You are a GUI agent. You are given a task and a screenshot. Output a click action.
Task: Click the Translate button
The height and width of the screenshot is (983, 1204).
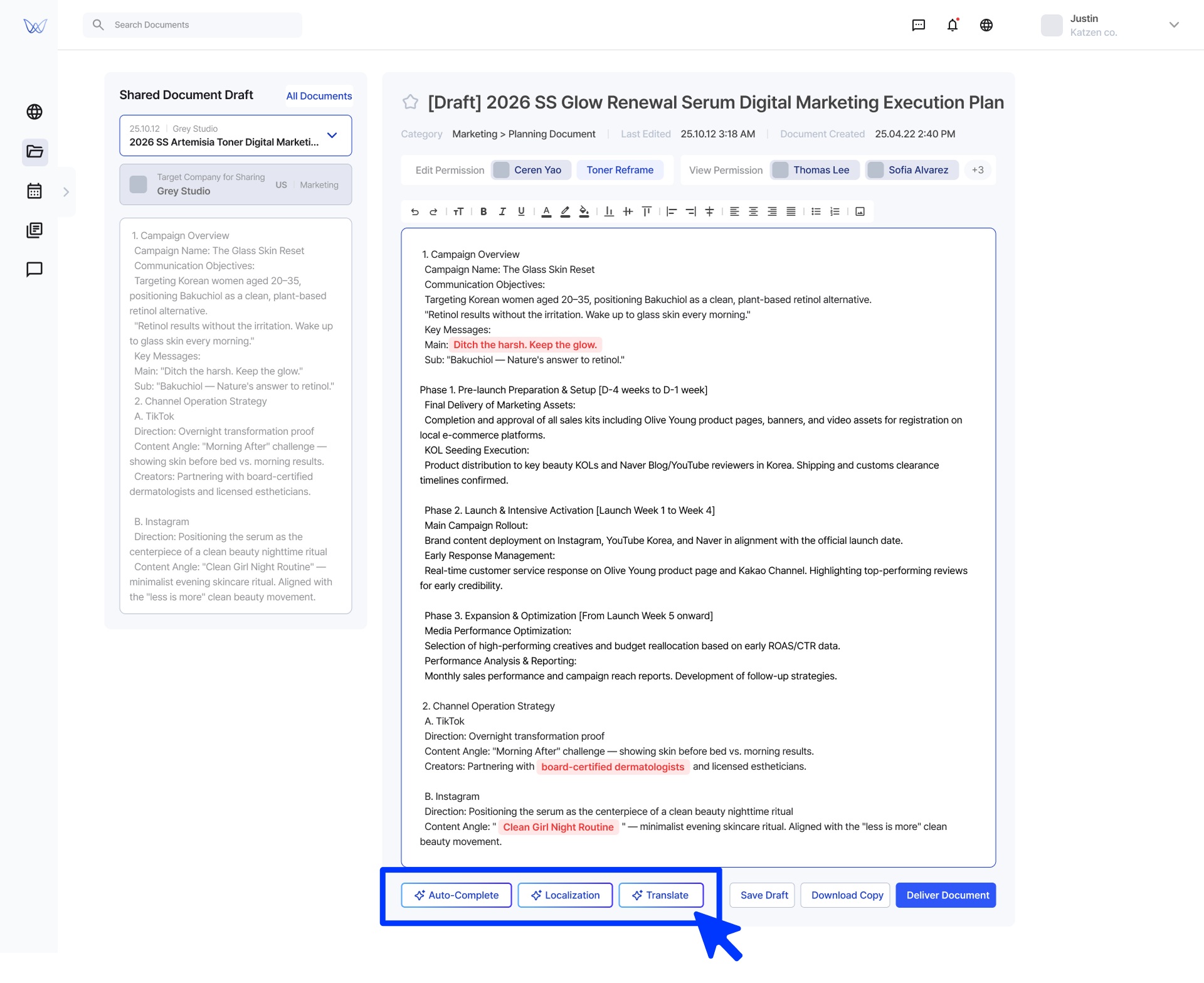(660, 895)
